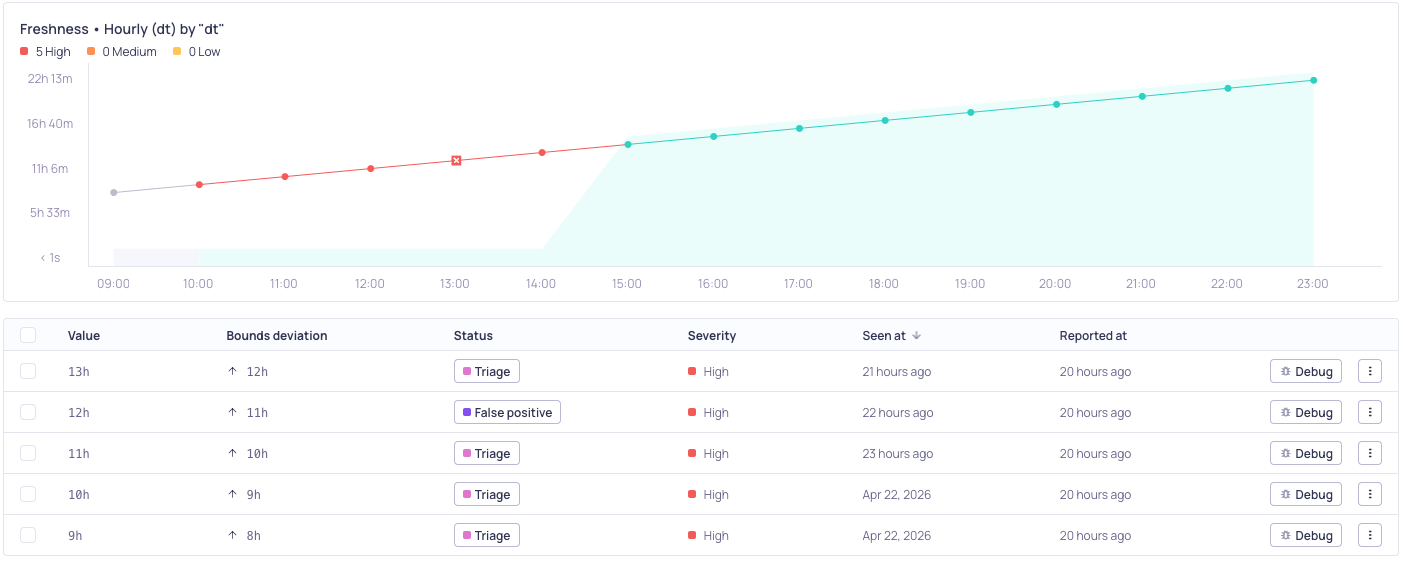Click the Severity column header
The width and height of the screenshot is (1403, 561).
click(x=712, y=336)
